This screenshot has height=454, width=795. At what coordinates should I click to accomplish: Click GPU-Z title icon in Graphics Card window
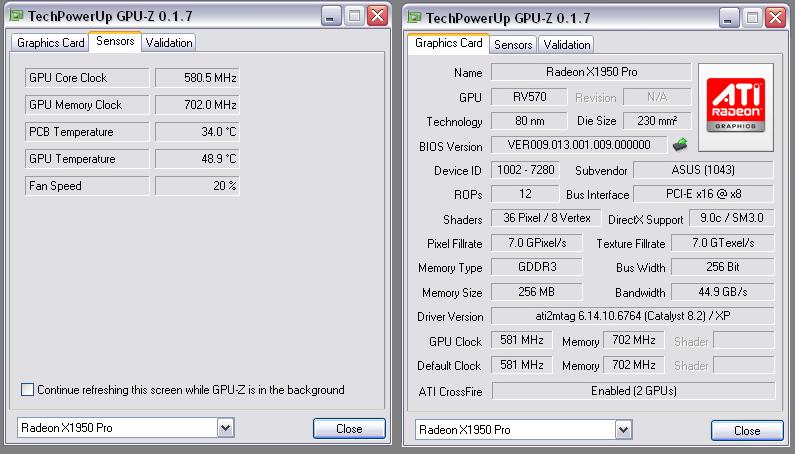click(x=415, y=18)
